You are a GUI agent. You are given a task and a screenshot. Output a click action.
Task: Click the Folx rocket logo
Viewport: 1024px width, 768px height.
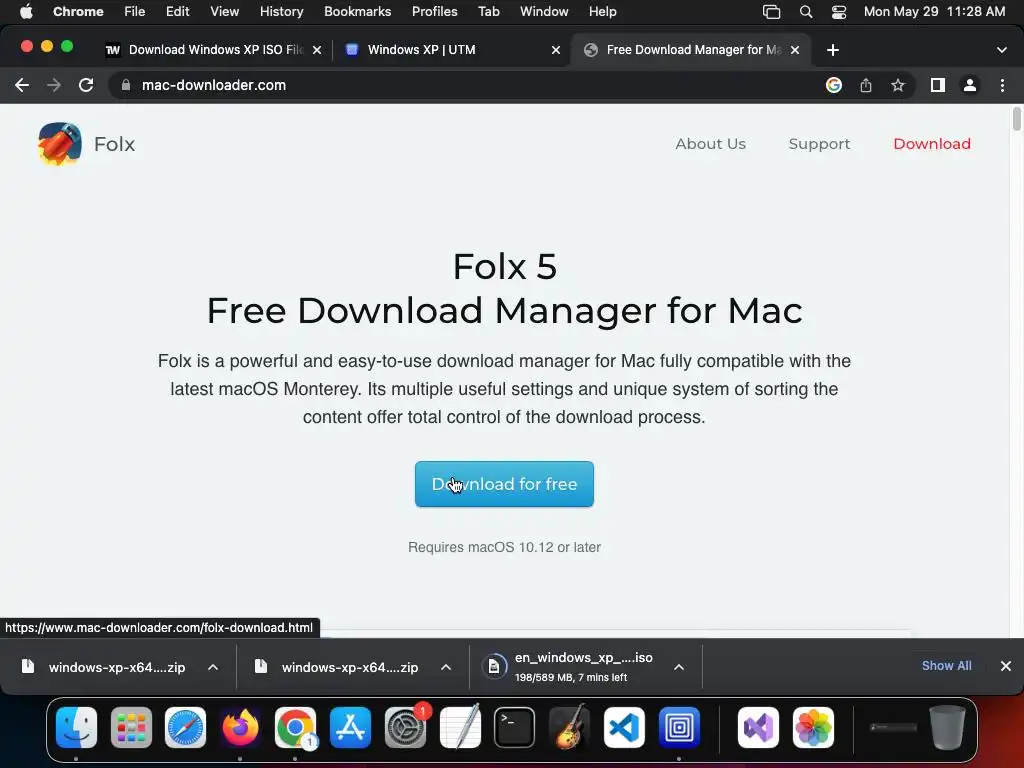[x=59, y=144]
